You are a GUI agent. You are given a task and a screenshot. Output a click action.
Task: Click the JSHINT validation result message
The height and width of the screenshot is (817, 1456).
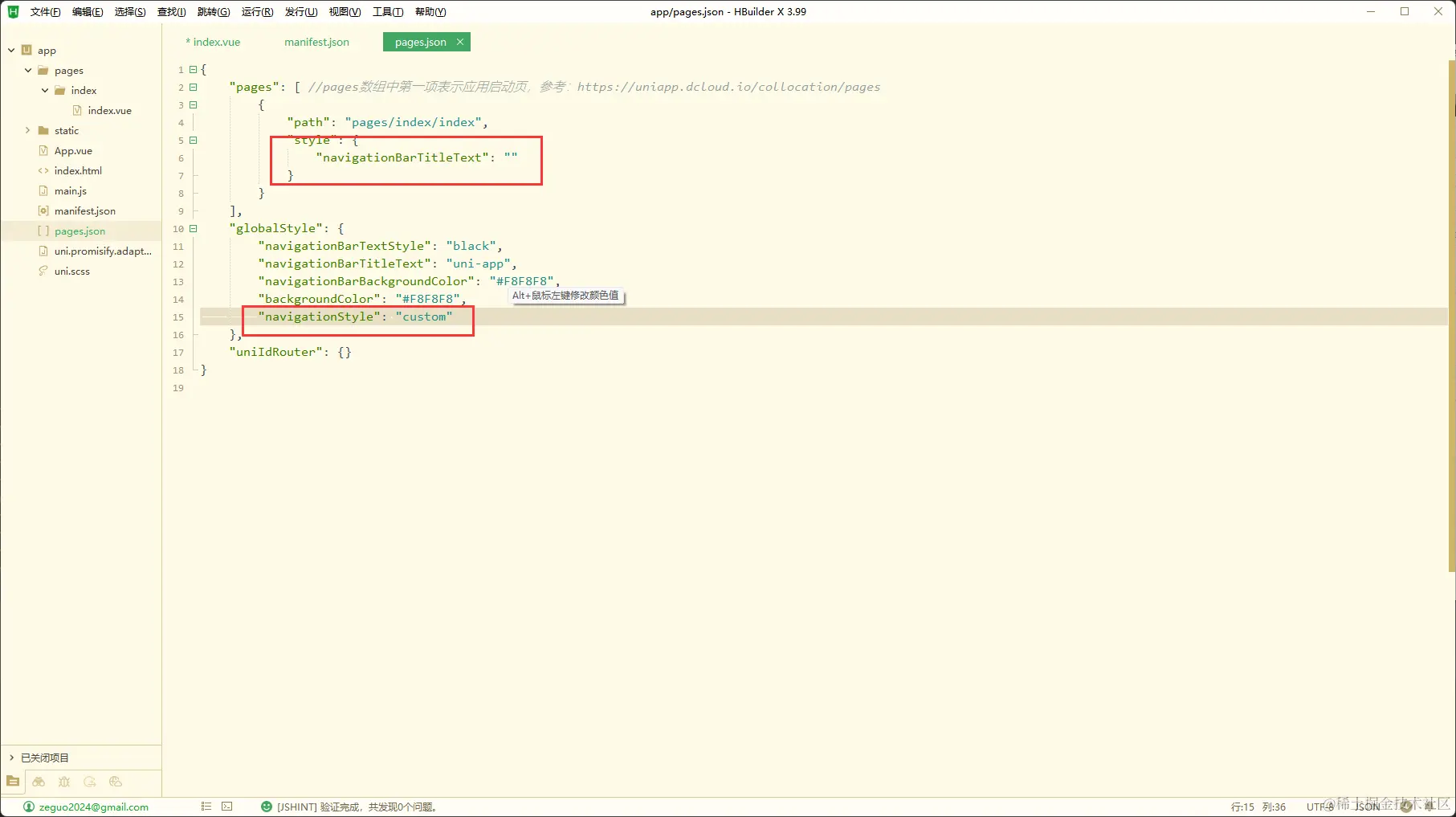(x=357, y=807)
